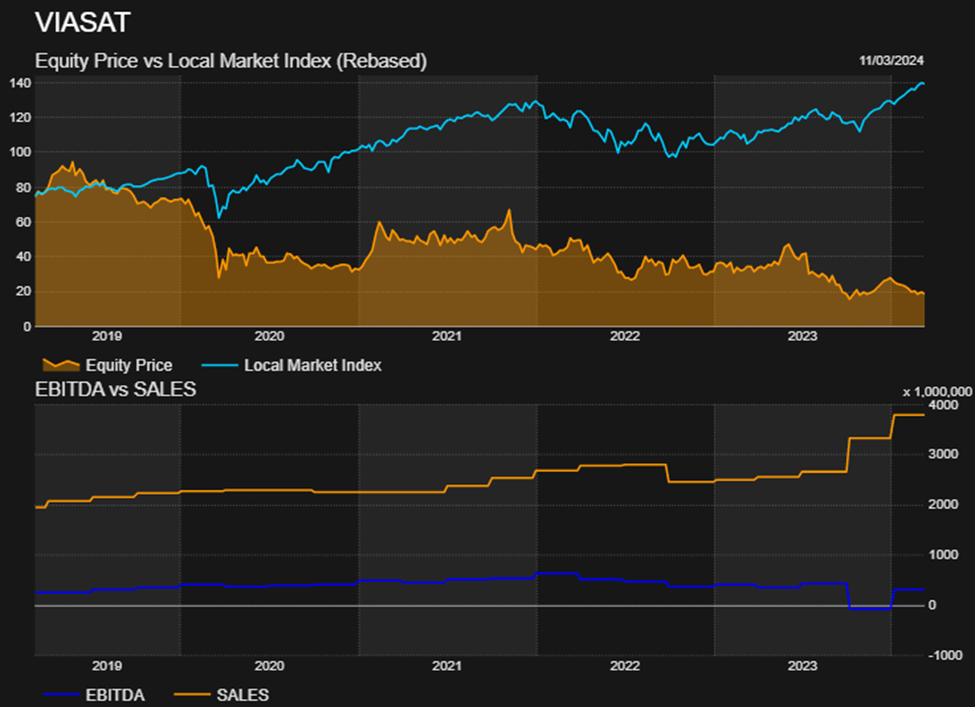Image resolution: width=975 pixels, height=707 pixels.
Task: Click the SALES legend entry
Action: coord(221,695)
